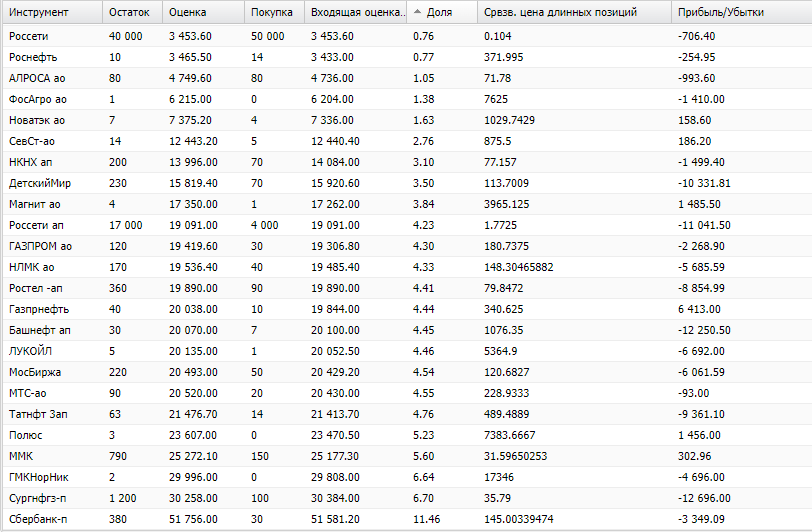Click Магнит ао instrument cell

35,204
